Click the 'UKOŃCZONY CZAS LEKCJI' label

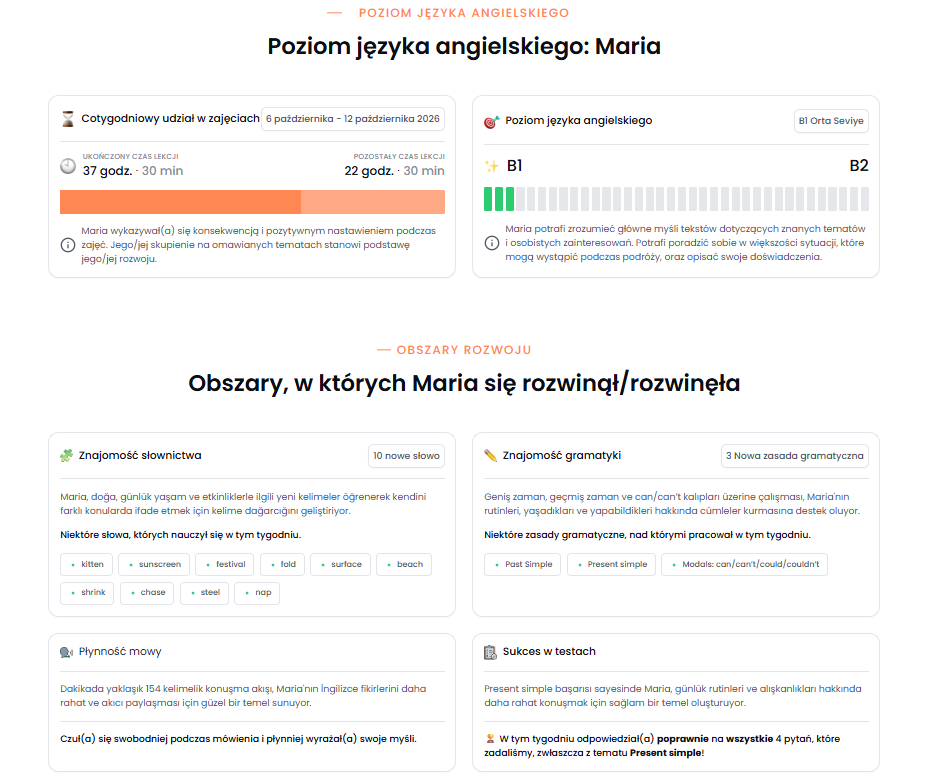tap(130, 157)
